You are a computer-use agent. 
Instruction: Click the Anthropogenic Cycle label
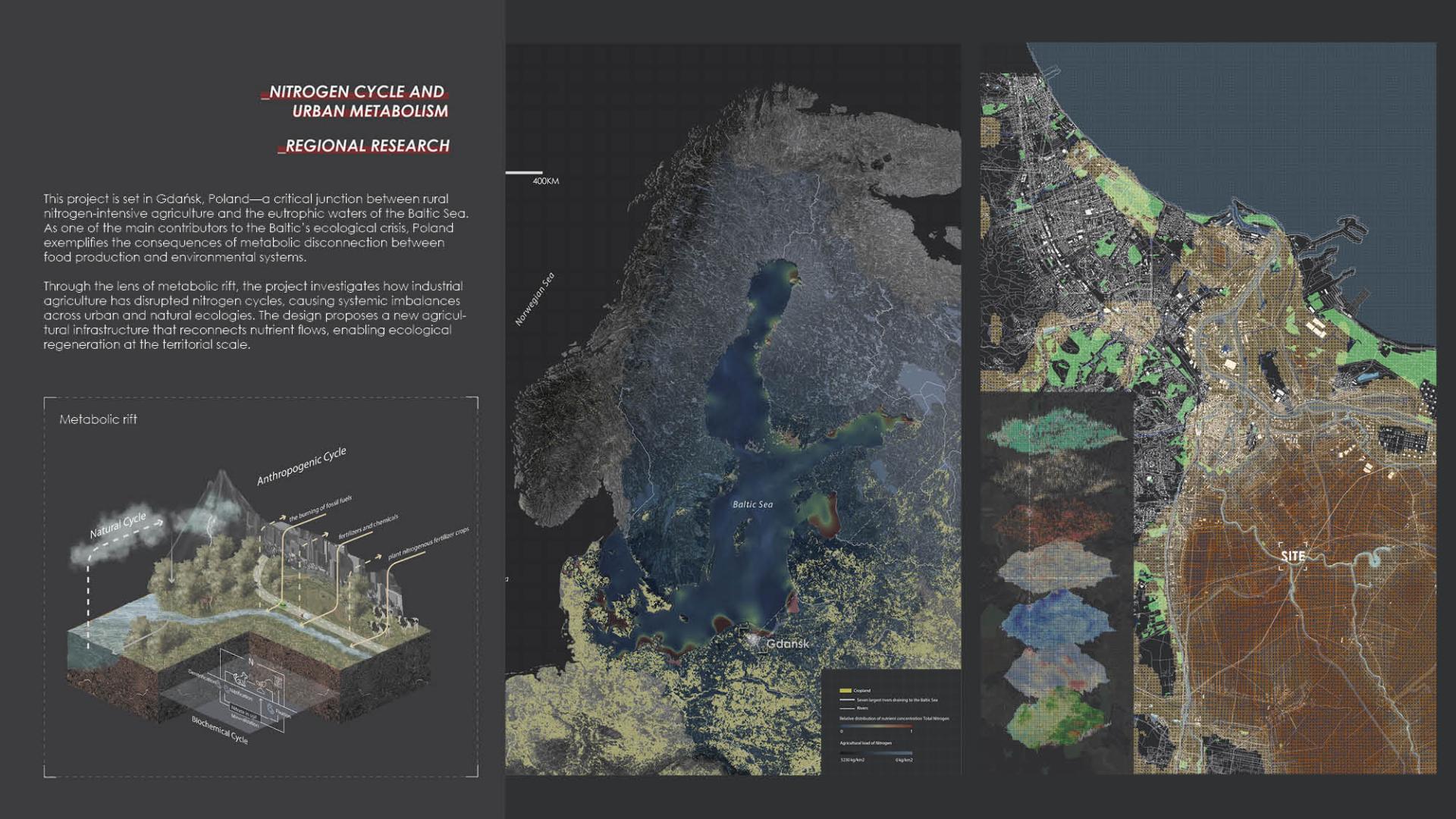click(x=301, y=466)
